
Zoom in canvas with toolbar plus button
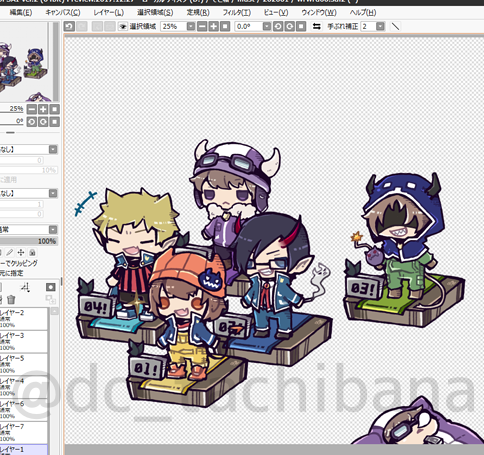213,26
